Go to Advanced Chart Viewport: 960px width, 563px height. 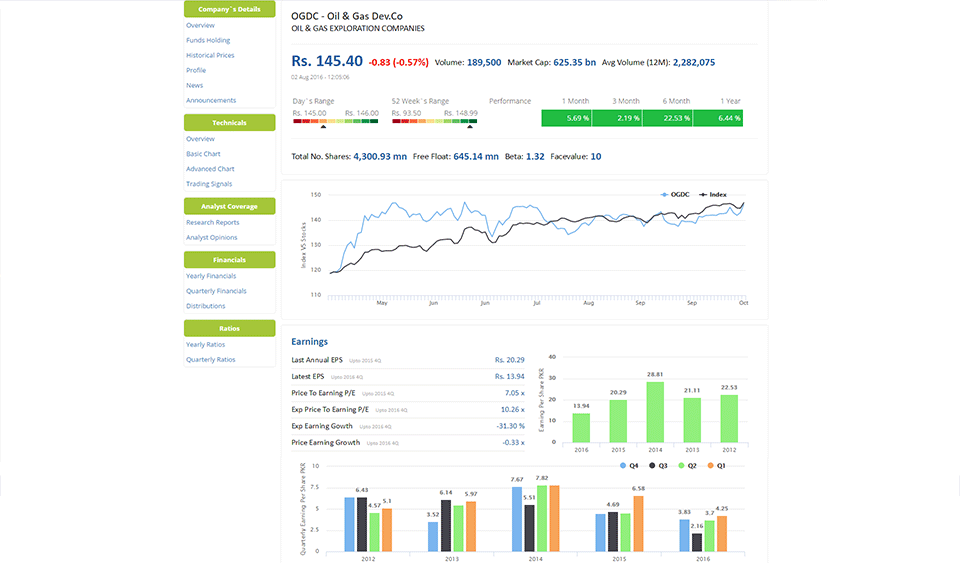pyautogui.click(x=210, y=169)
